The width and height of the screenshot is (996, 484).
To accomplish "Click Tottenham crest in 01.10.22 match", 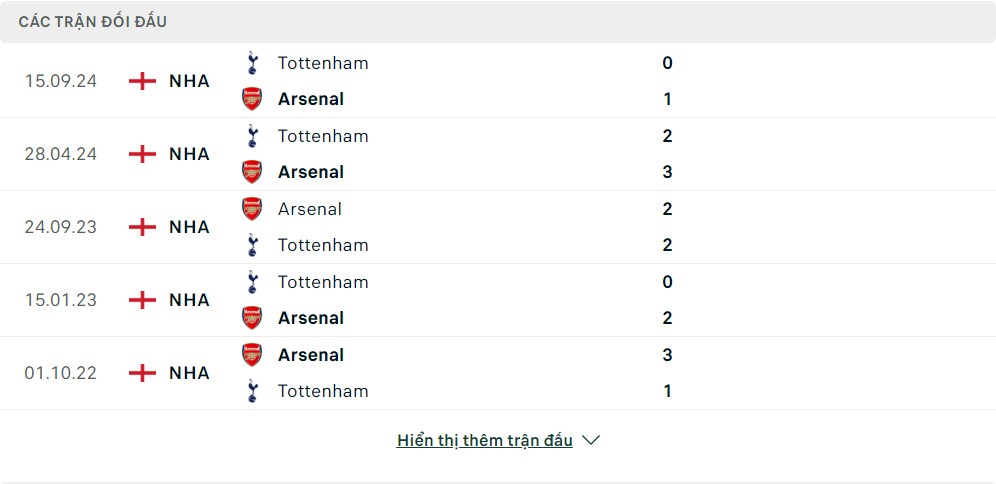I will point(252,391).
